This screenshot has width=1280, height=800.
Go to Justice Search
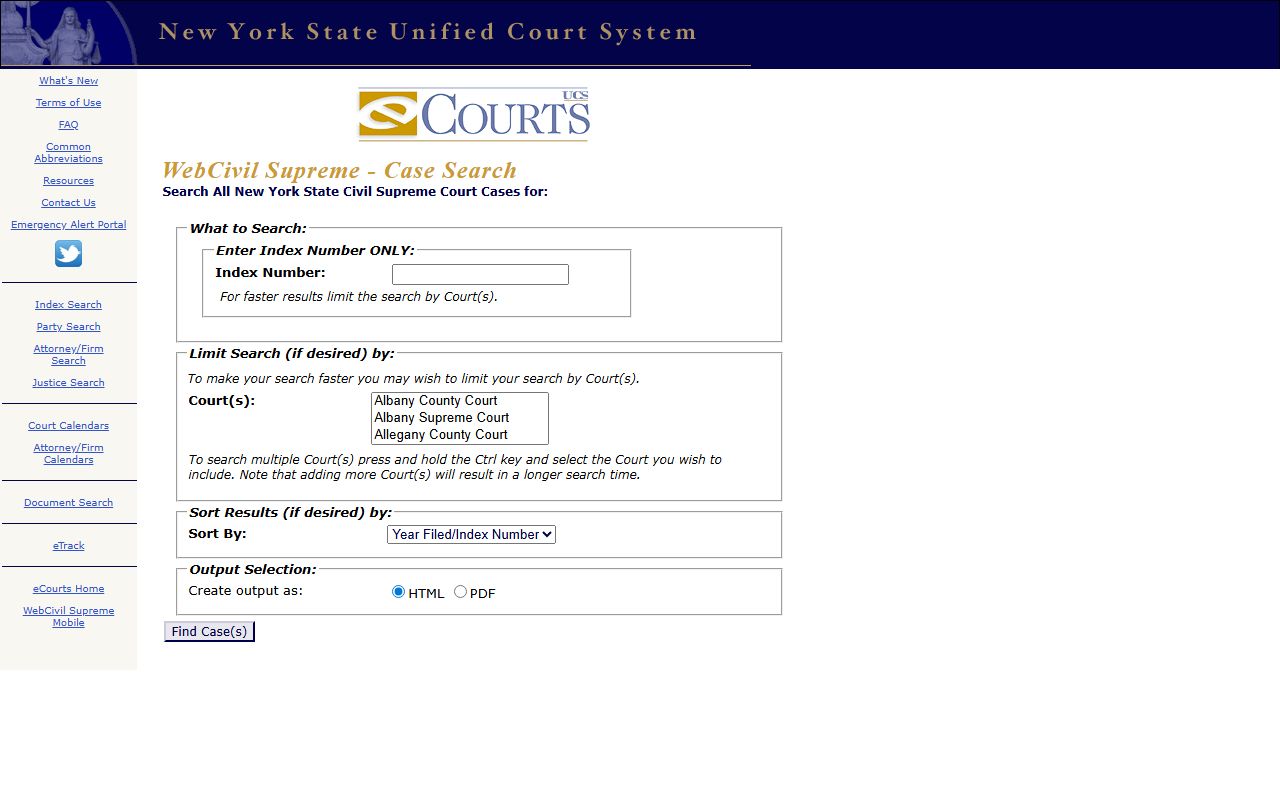click(69, 383)
